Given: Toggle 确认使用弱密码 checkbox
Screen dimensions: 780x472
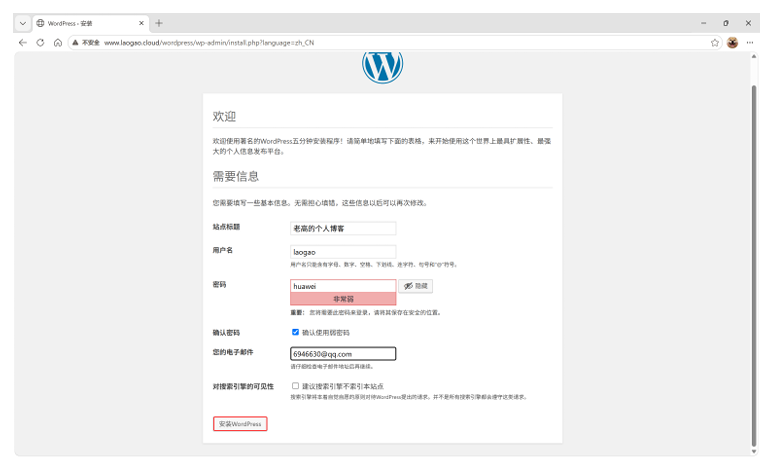Looking at the screenshot, I should (295, 332).
